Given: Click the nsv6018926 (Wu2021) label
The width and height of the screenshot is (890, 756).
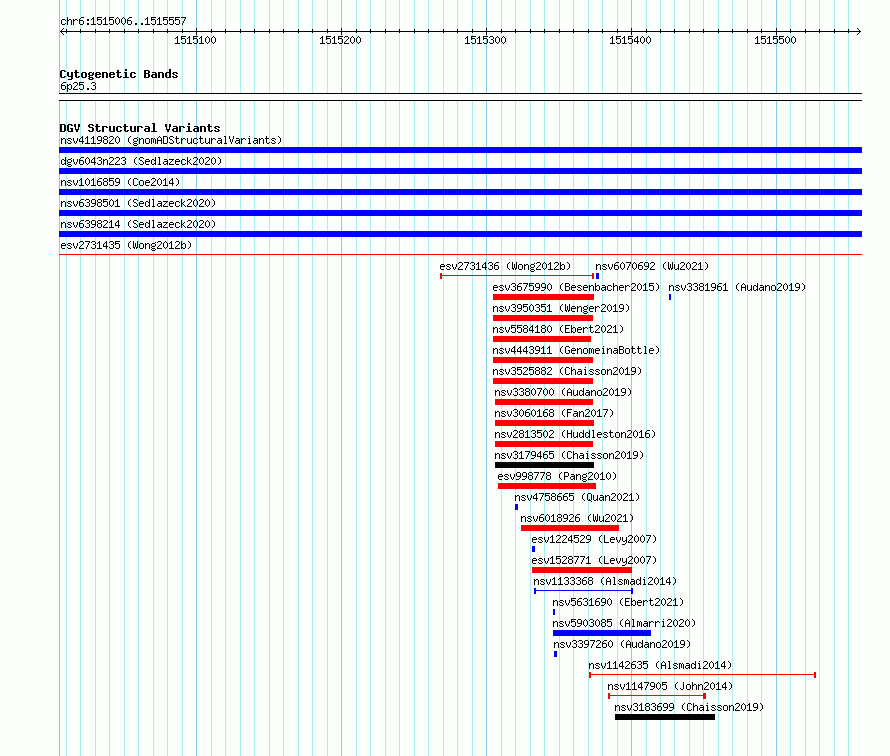Looking at the screenshot, I should click(577, 518).
